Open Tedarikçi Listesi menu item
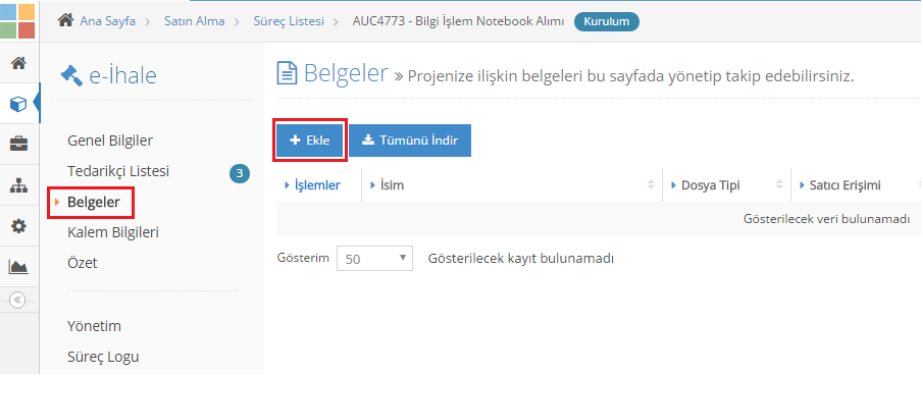The width and height of the screenshot is (923, 396). pos(118,171)
